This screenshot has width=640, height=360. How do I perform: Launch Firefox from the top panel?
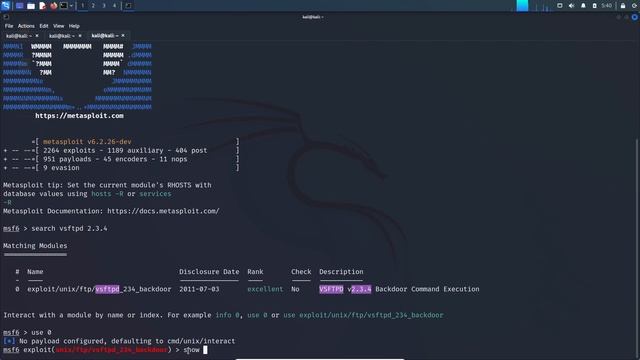tap(53, 6)
